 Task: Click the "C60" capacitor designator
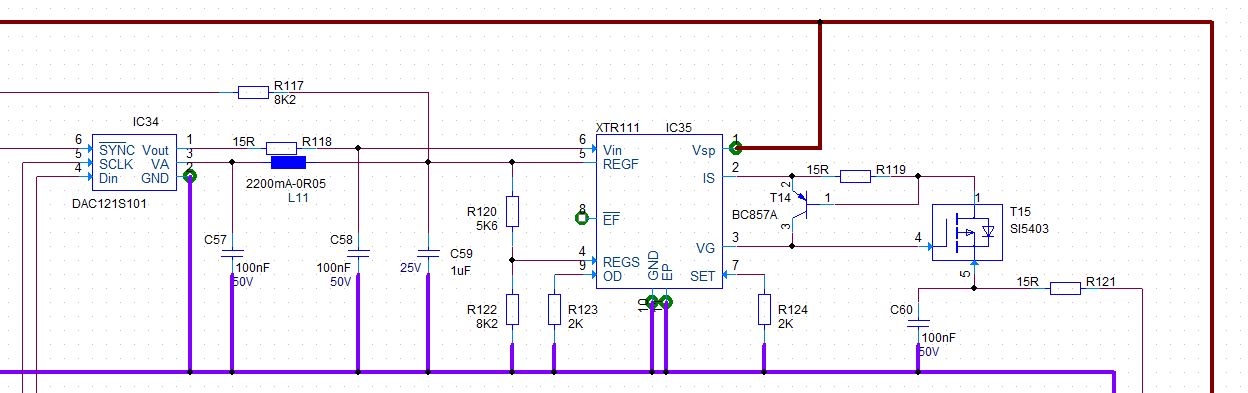(x=901, y=310)
